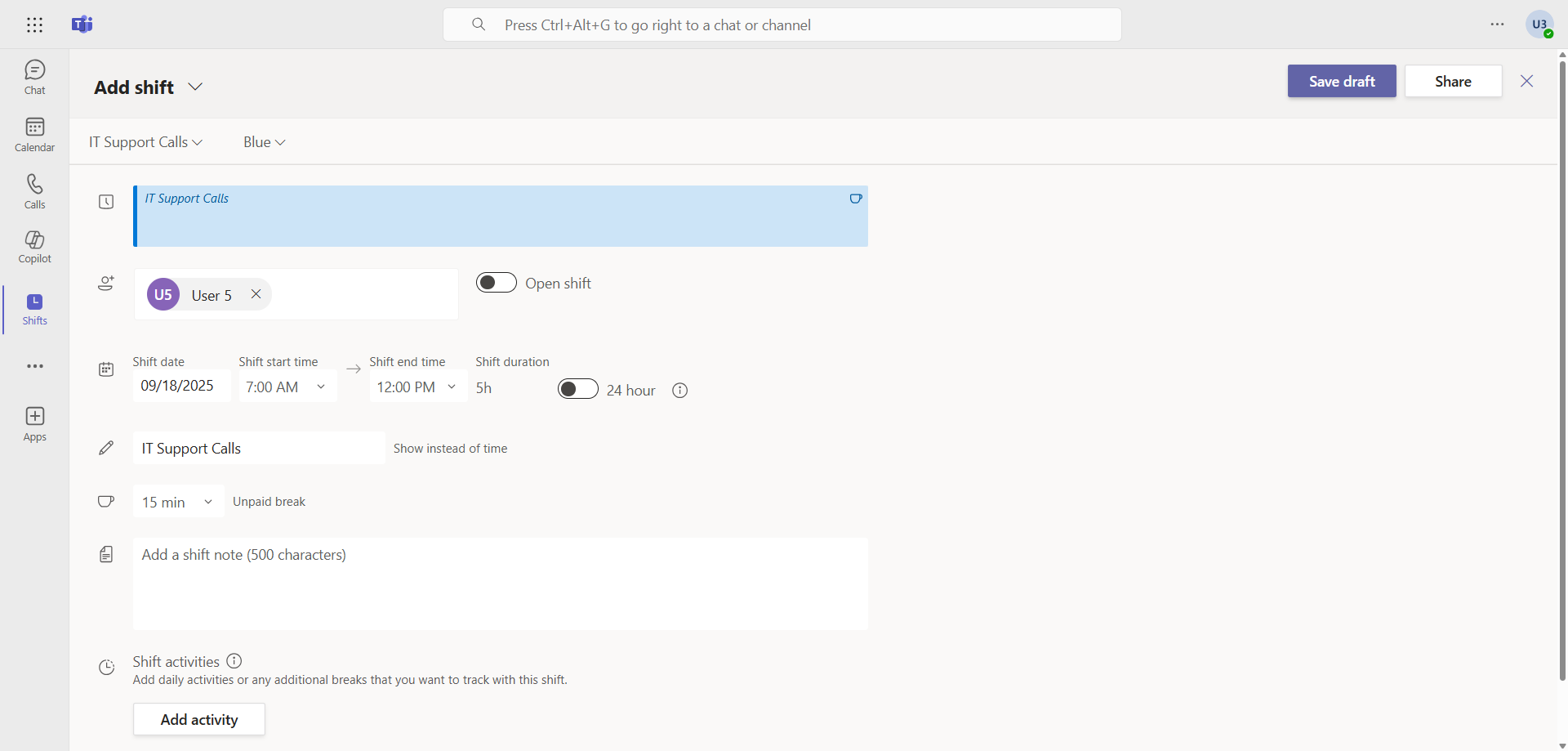
Task: Click the Add activity button
Action: (199, 719)
